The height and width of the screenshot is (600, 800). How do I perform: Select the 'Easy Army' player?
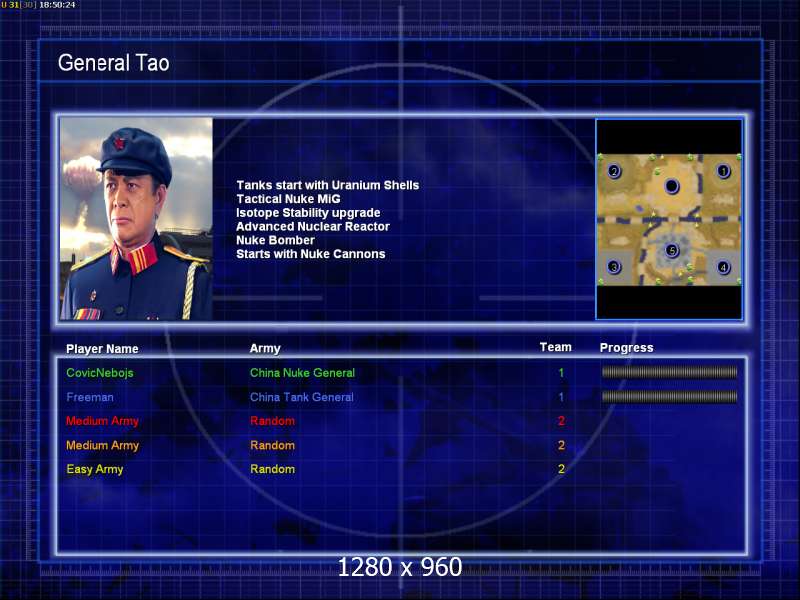pos(95,469)
